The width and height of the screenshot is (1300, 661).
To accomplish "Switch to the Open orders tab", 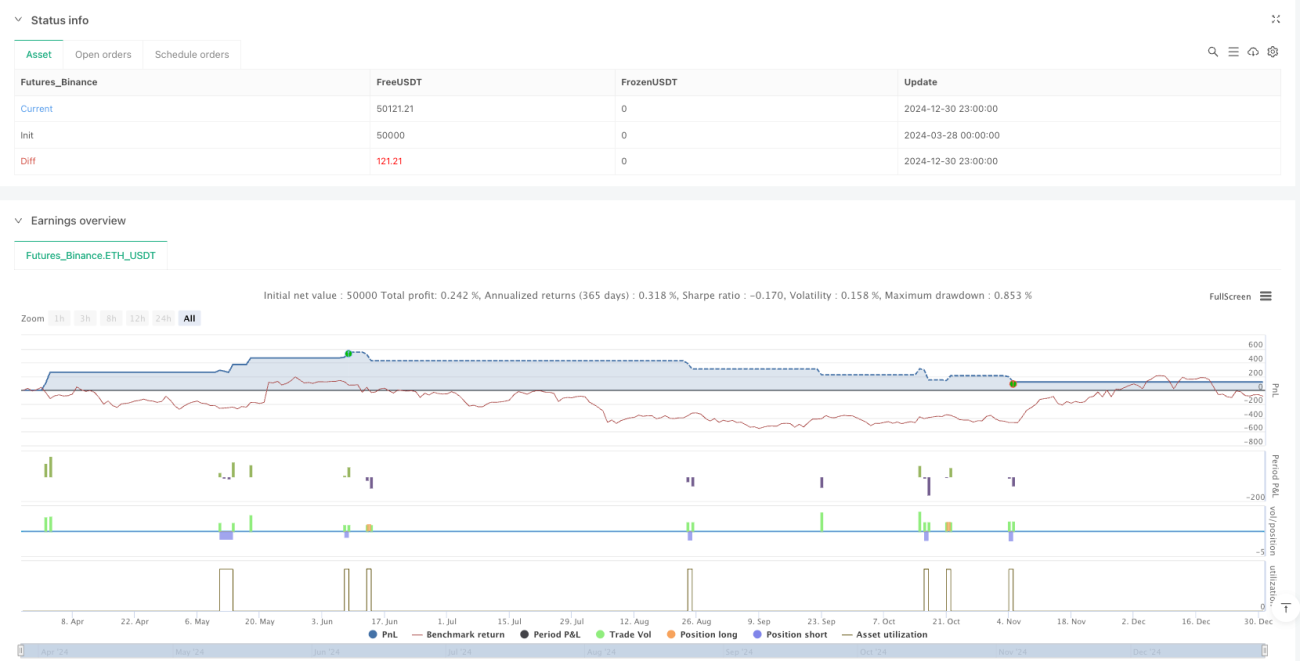I will point(103,54).
